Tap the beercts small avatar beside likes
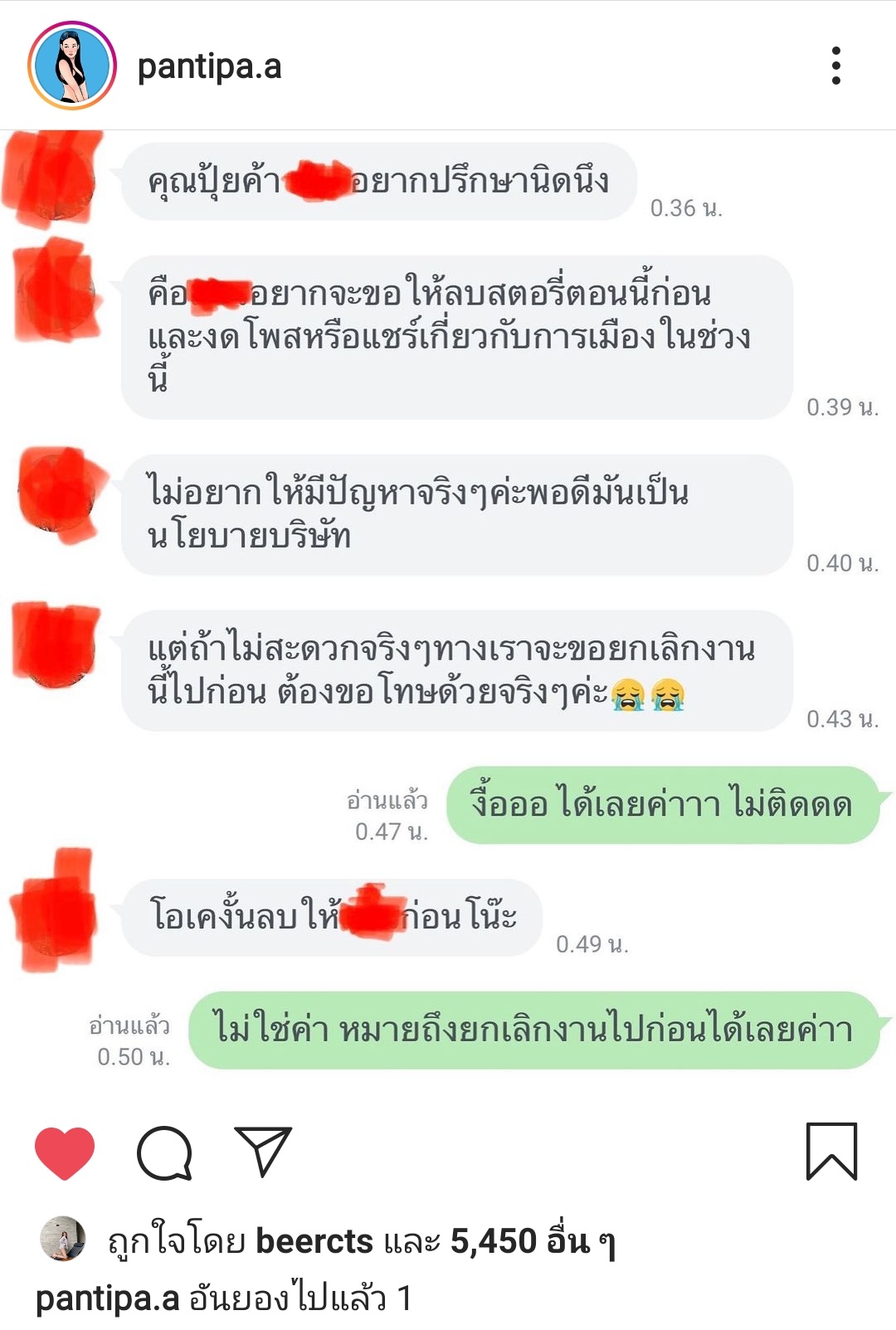This screenshot has height=1330, width=896. (63, 1239)
